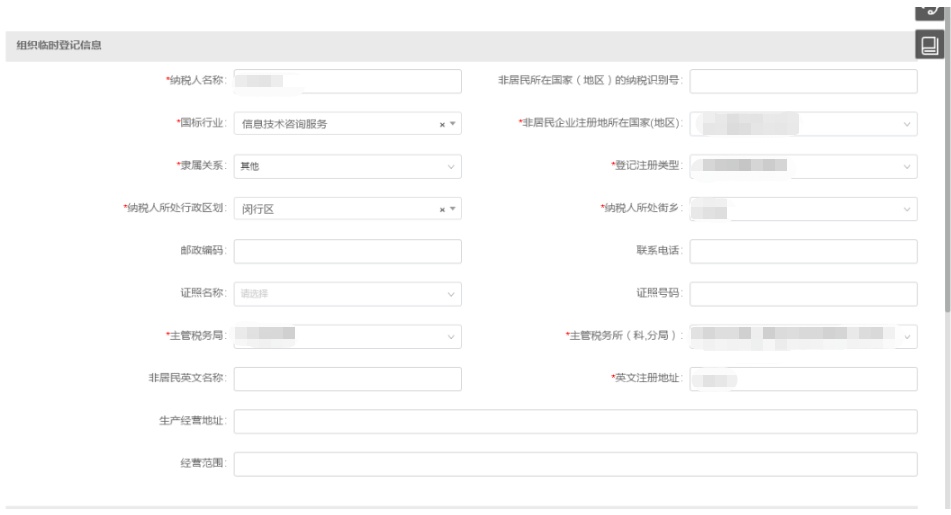Viewport: 951px width, 515px height.
Task: Click the 邮政编码 input field
Action: pos(347,252)
